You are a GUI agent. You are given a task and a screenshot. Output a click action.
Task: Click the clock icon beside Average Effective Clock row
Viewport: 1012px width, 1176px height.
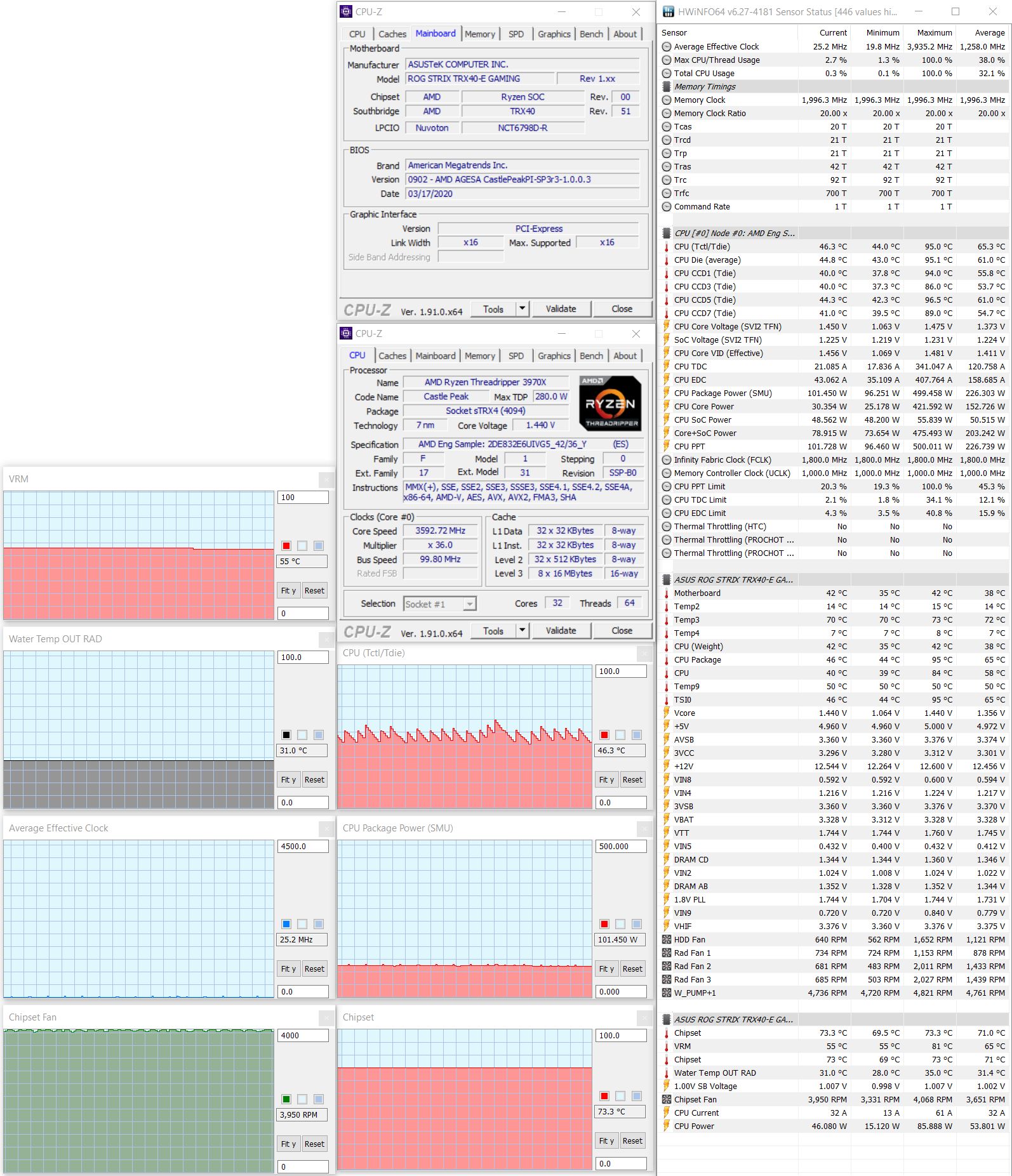click(x=666, y=47)
